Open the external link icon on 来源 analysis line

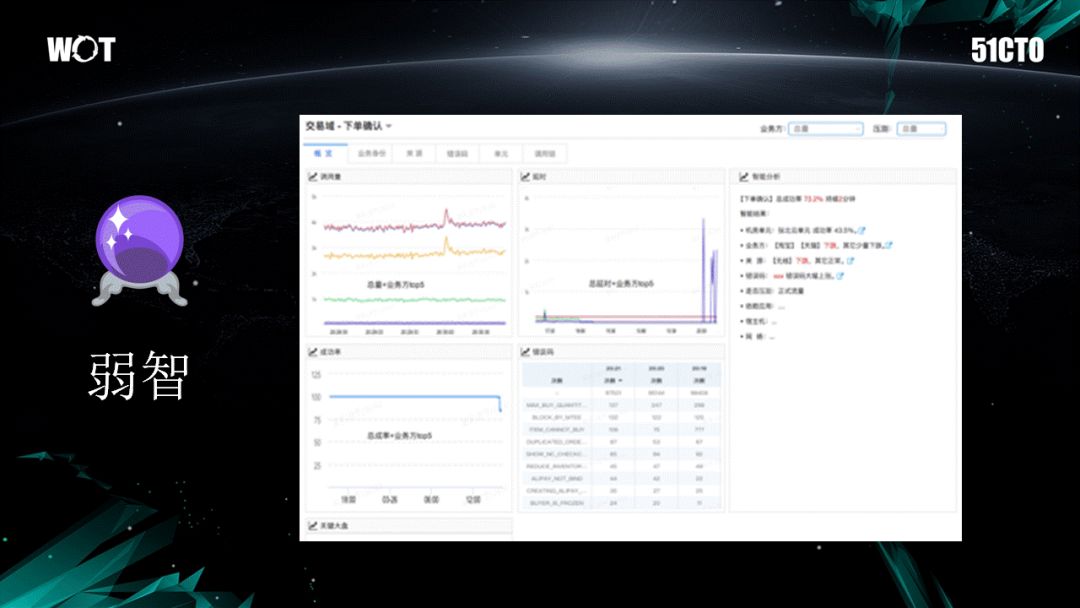[x=851, y=260]
